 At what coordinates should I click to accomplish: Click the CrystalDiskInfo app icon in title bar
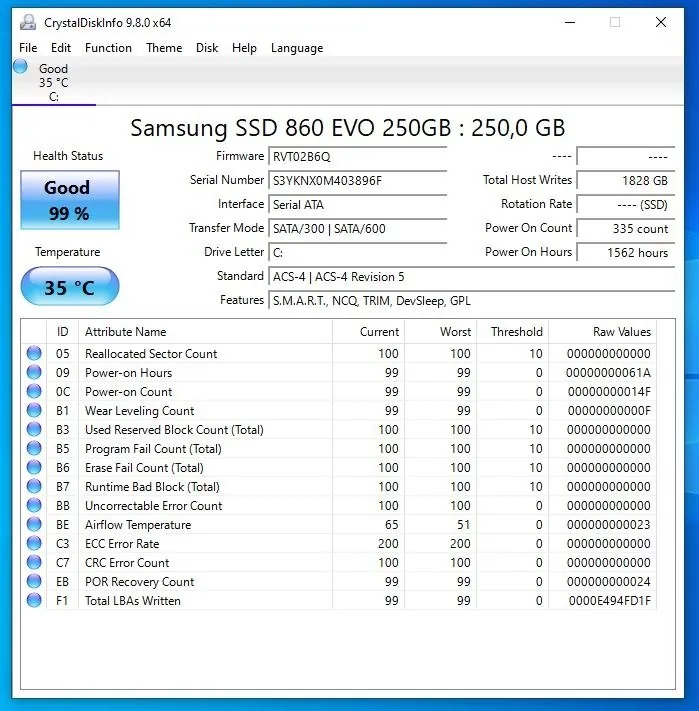tap(28, 22)
